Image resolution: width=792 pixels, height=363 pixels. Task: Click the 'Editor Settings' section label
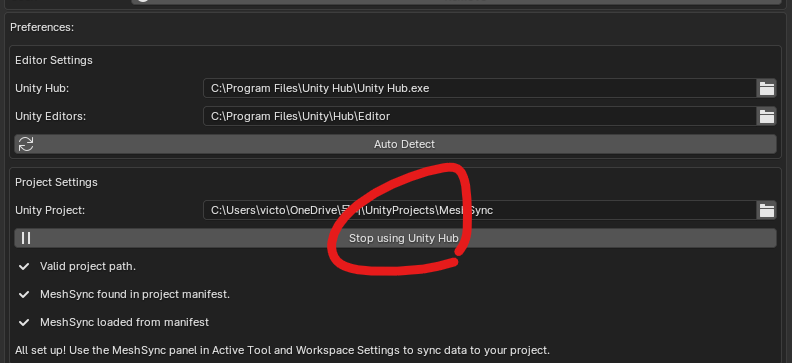[54, 61]
